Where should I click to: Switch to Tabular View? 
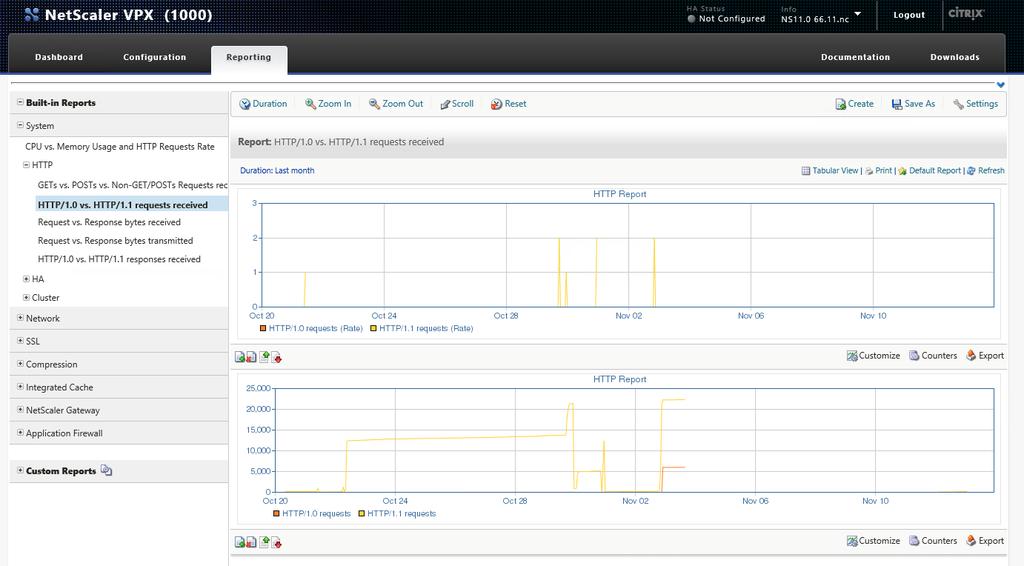830,170
